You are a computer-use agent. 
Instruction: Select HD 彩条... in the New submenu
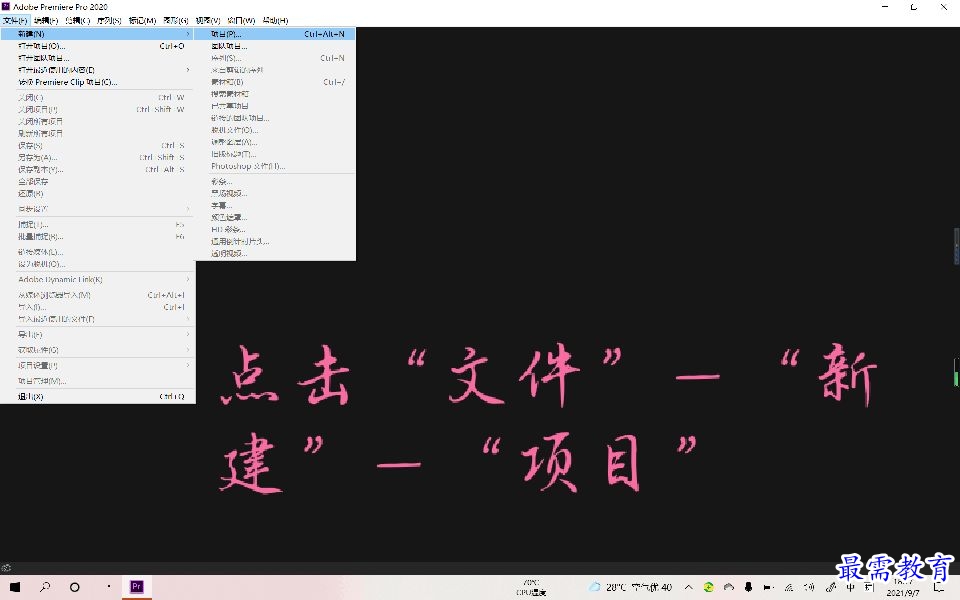click(275, 229)
